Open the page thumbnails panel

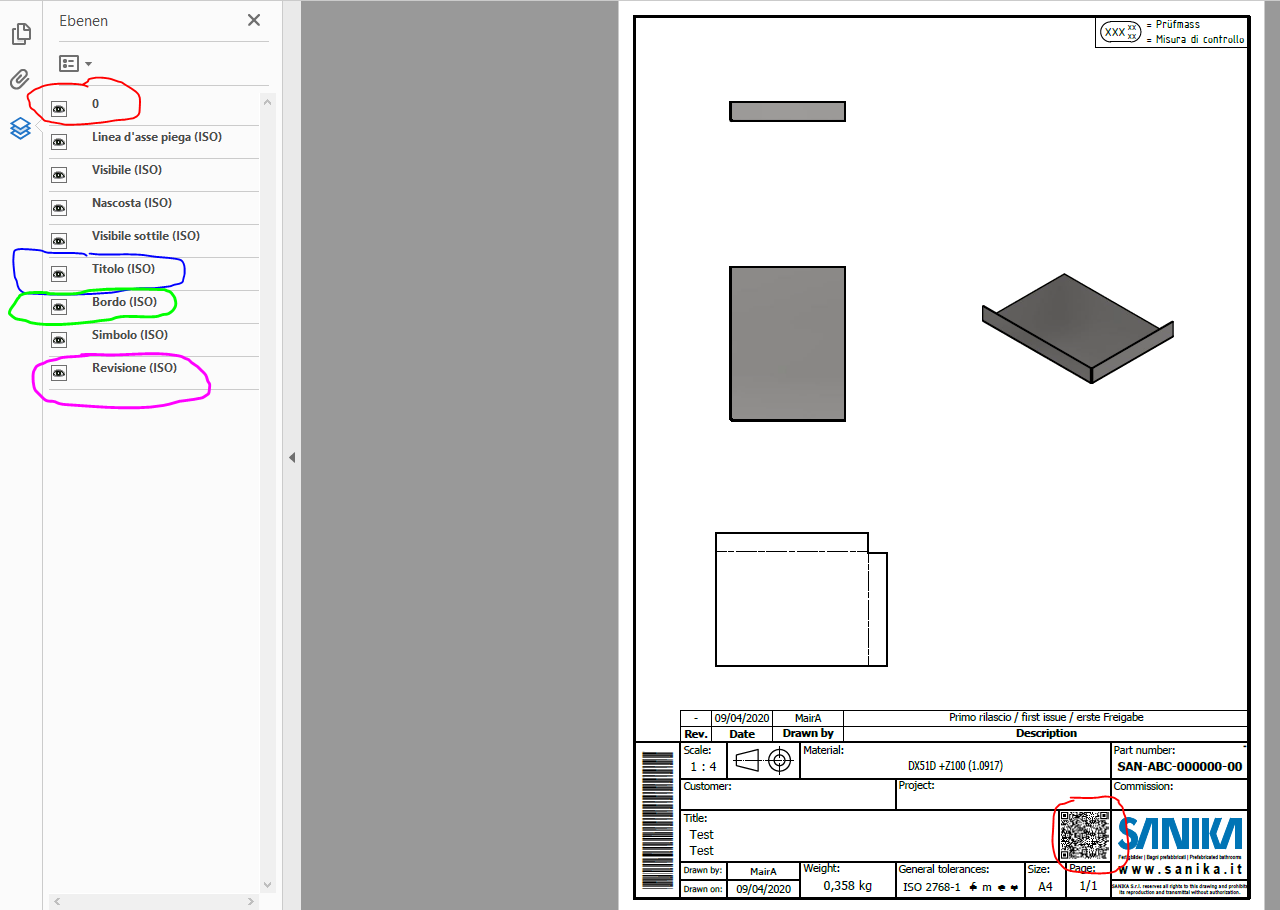click(x=20, y=33)
